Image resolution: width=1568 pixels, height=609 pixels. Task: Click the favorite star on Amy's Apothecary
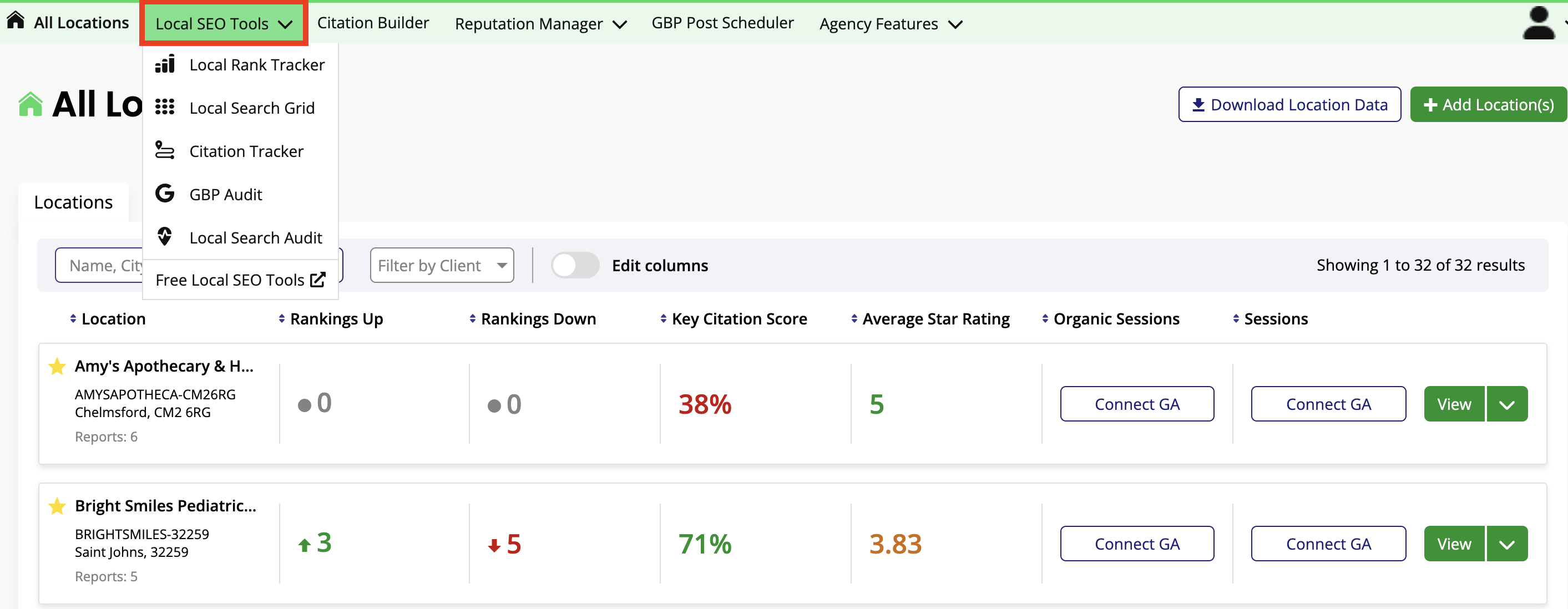[57, 366]
